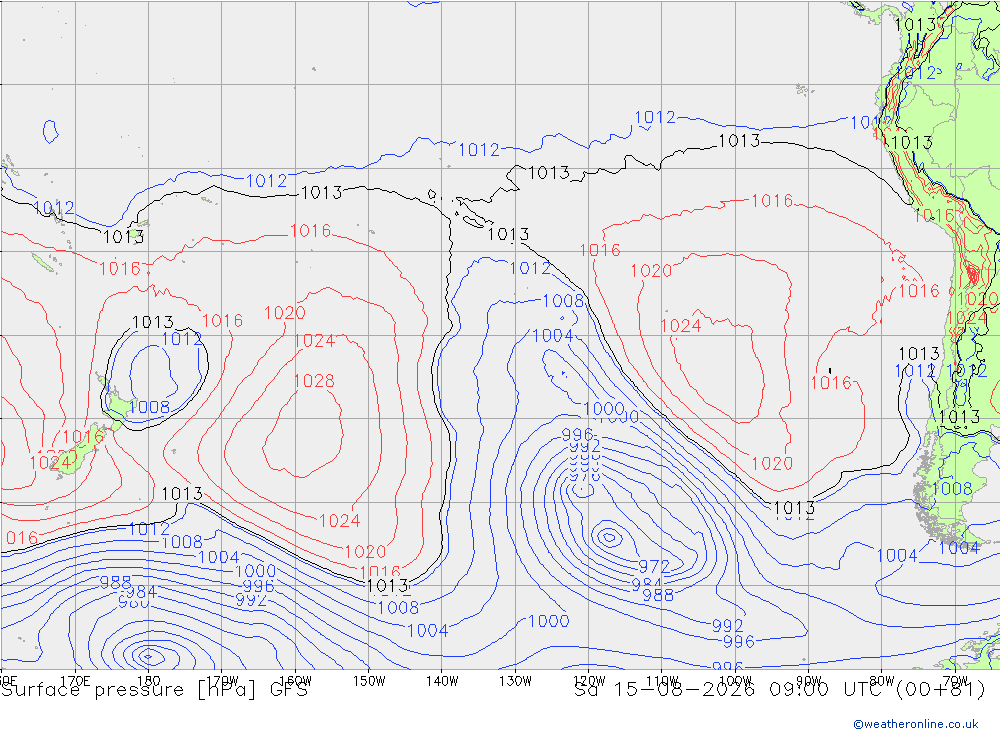Click the blue 972 low-pressure label
The width and height of the screenshot is (1000, 733).
[654, 566]
